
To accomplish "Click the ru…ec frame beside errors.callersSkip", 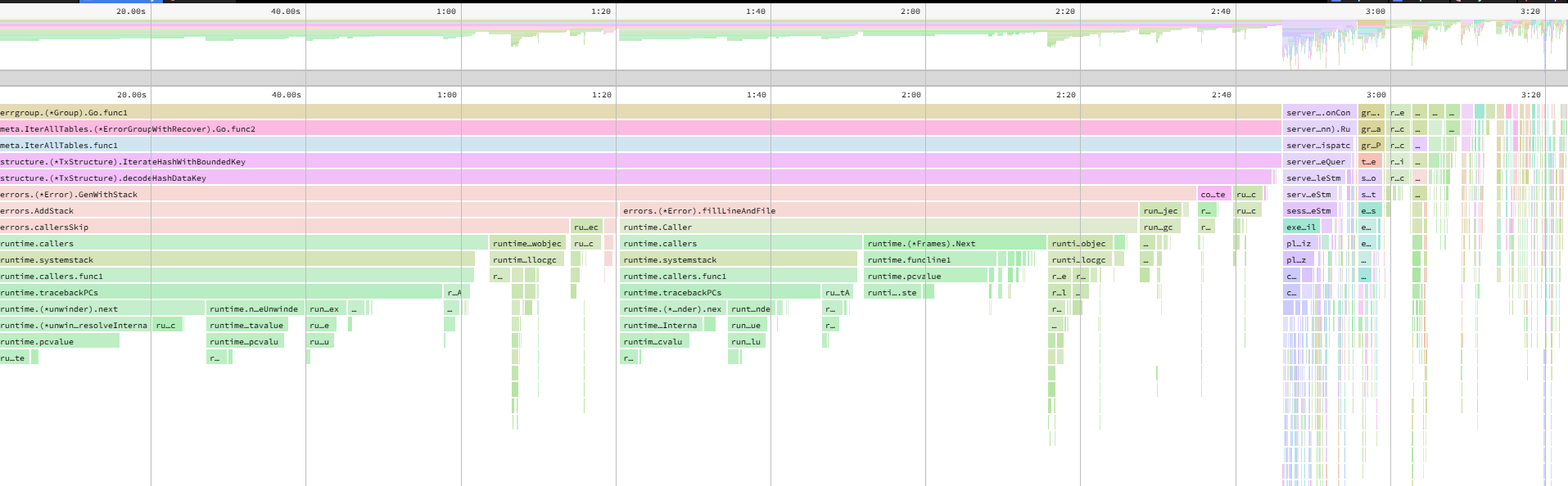I will (x=587, y=227).
